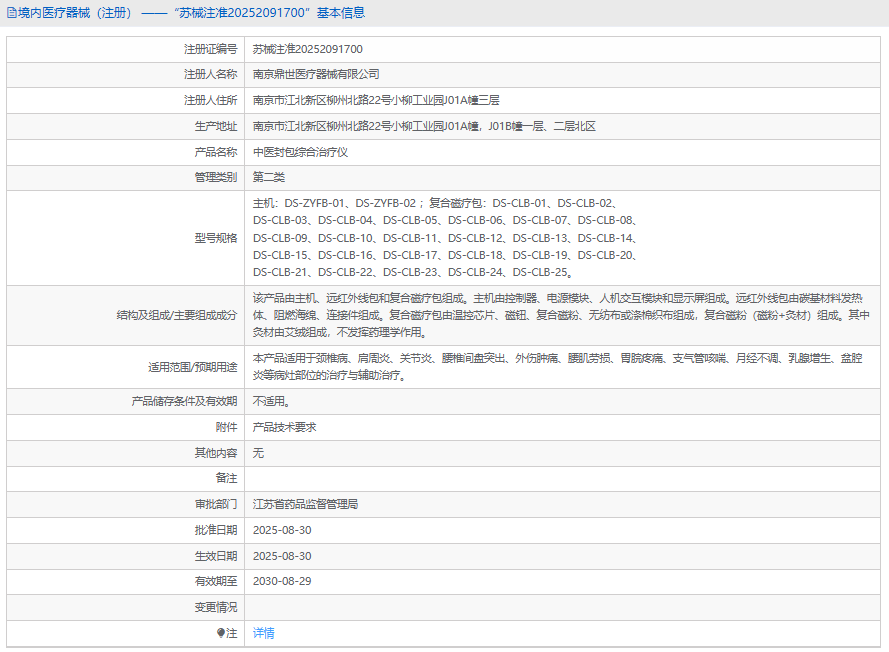Viewport: 889px width, 652px height.
Task: Click model line starting 主机：DS-ZYFB-01
Action: 435,203
